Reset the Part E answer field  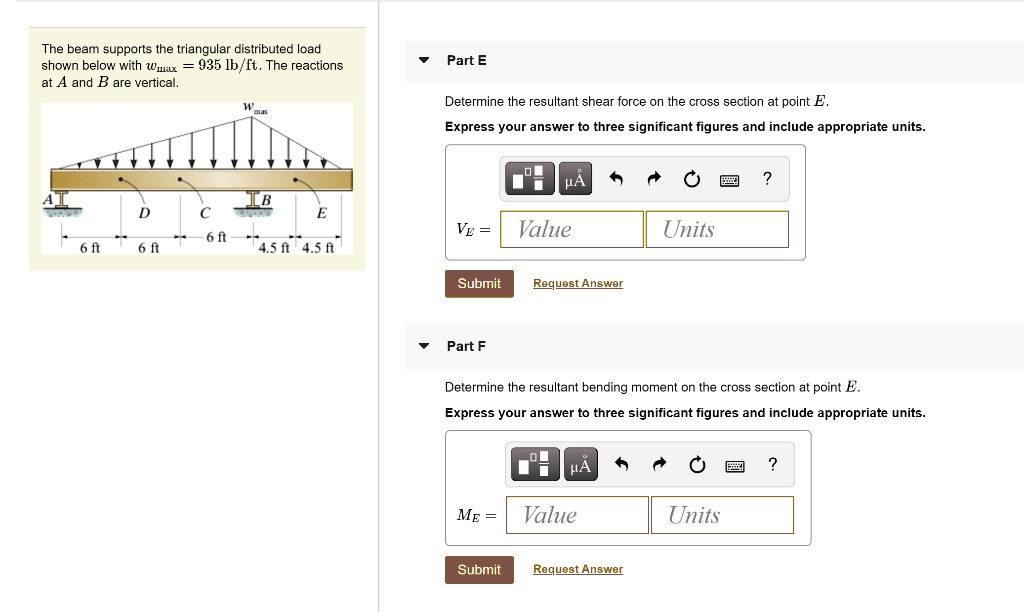pyautogui.click(x=692, y=180)
